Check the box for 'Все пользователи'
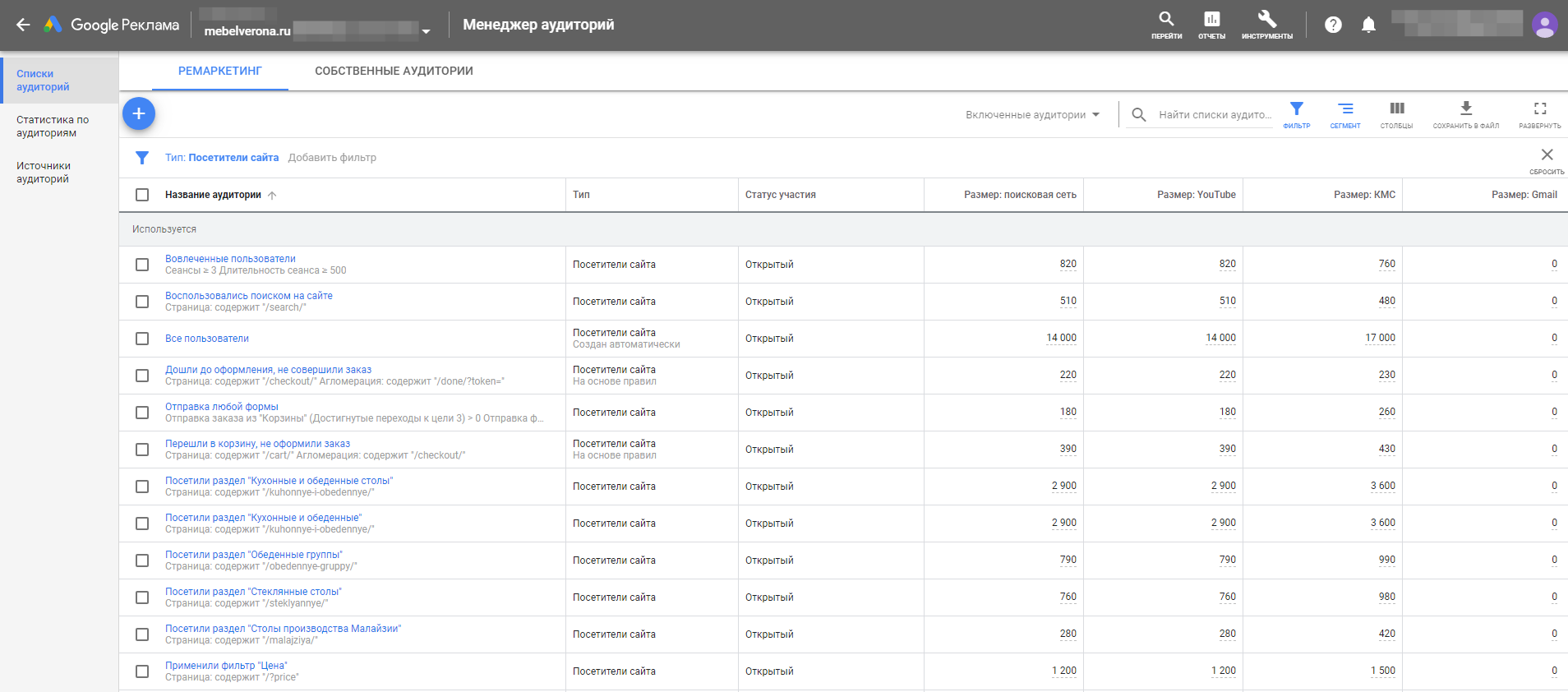This screenshot has height=692, width=1568. [x=142, y=339]
